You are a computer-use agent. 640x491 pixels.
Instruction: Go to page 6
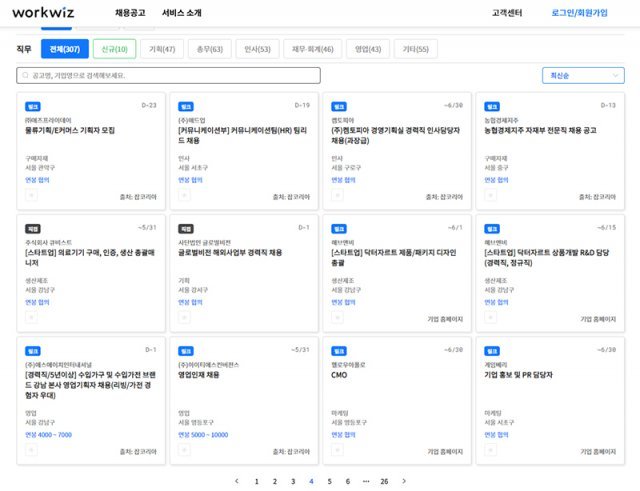click(348, 481)
